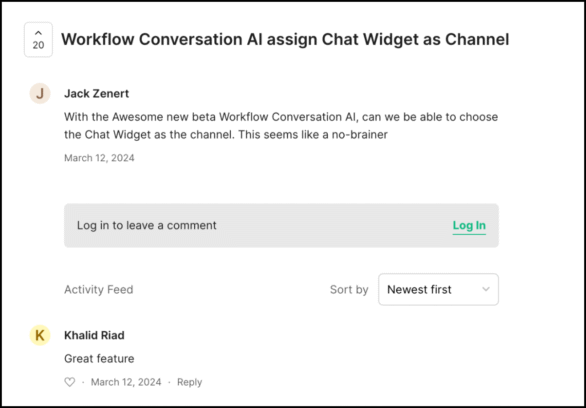Click the Log in to leave a comment box

click(281, 225)
